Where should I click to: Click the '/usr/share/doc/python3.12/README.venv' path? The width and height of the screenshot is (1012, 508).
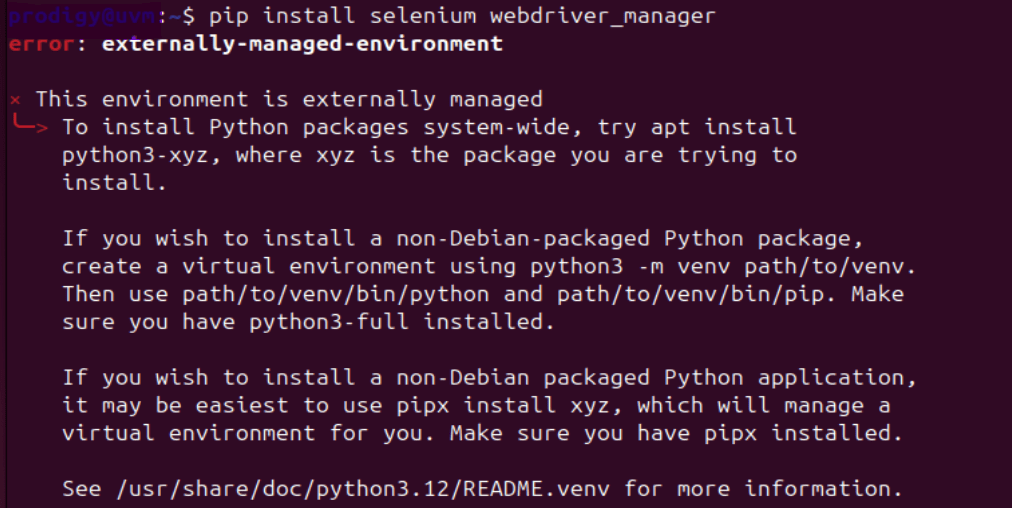[363, 489]
